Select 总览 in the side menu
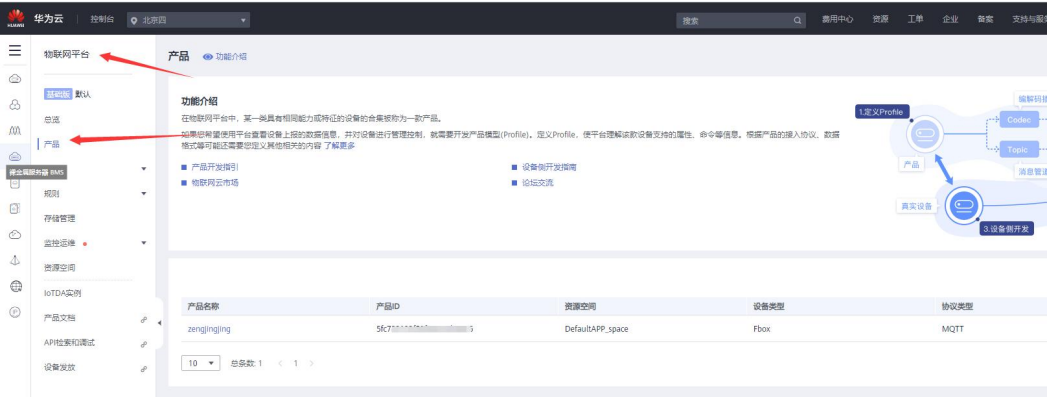The height and width of the screenshot is (397, 1050). [x=52, y=119]
